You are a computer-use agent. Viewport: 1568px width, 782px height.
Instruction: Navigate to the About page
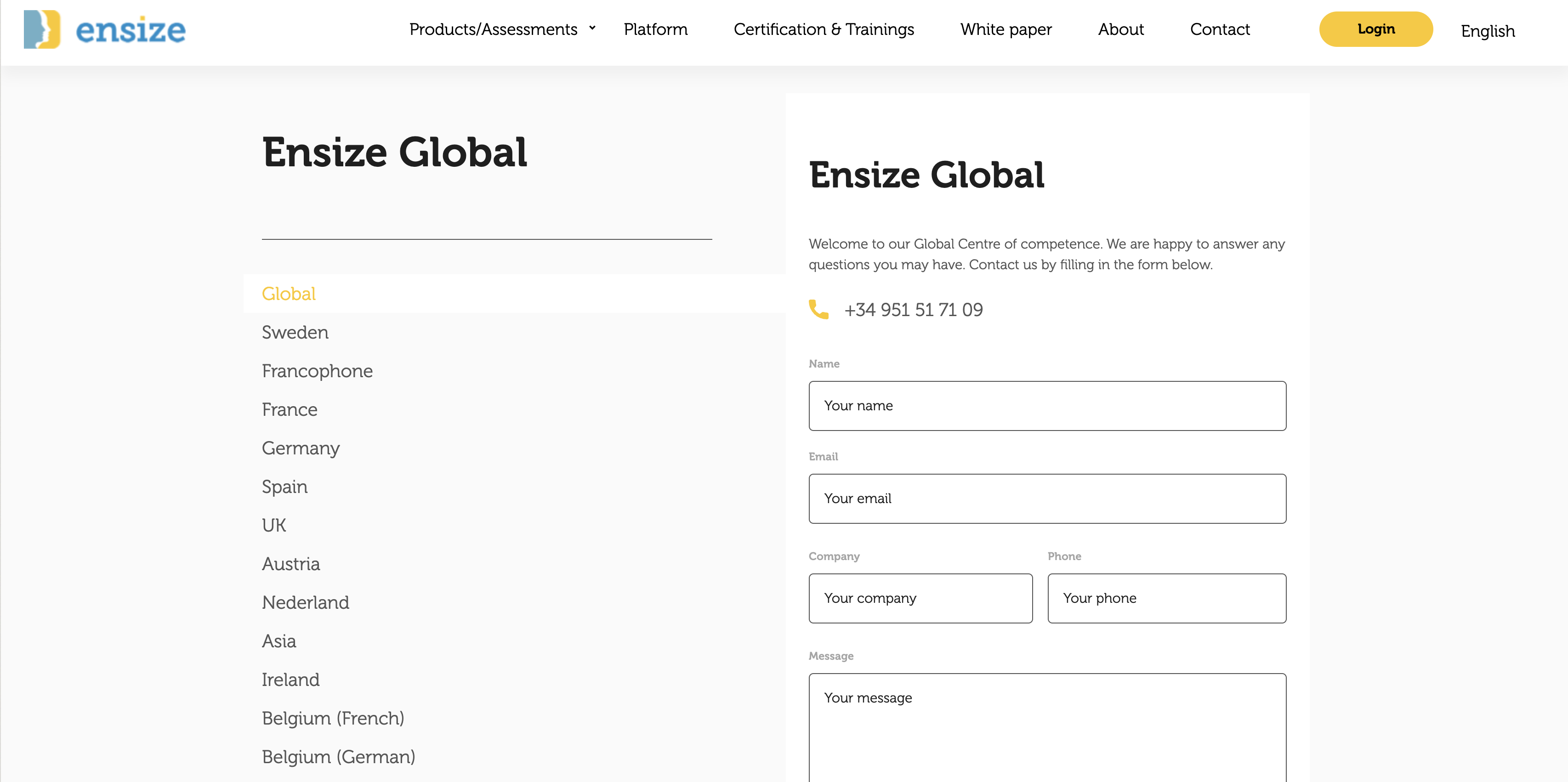(x=1120, y=29)
